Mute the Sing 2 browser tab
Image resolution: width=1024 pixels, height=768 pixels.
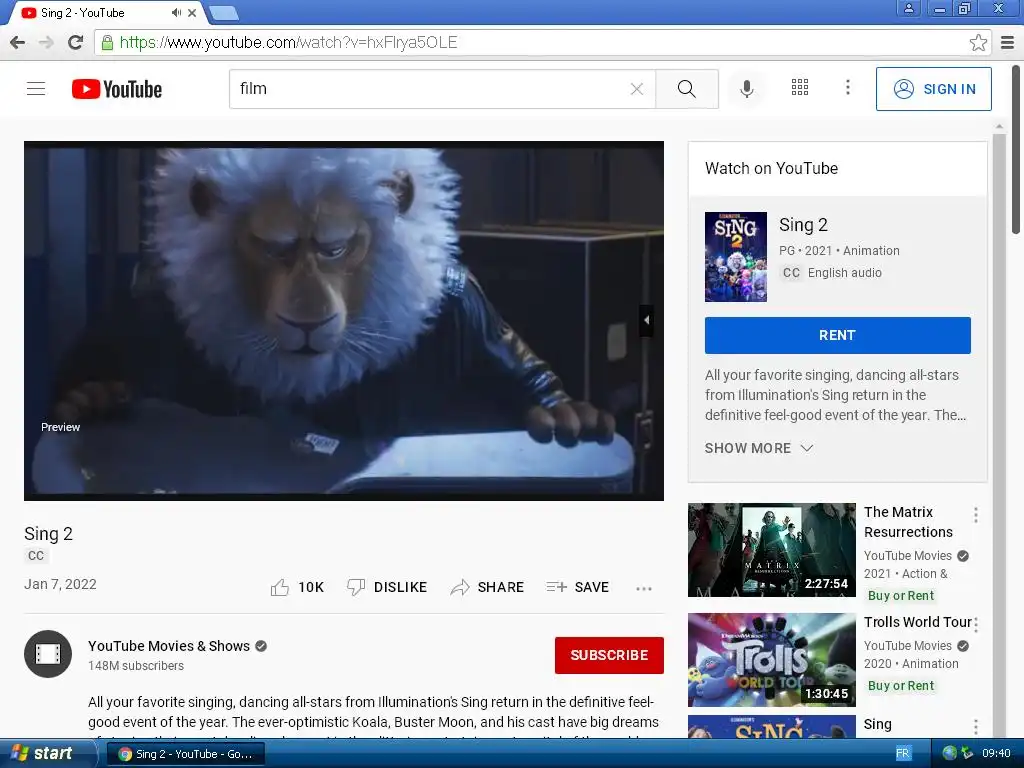point(176,12)
